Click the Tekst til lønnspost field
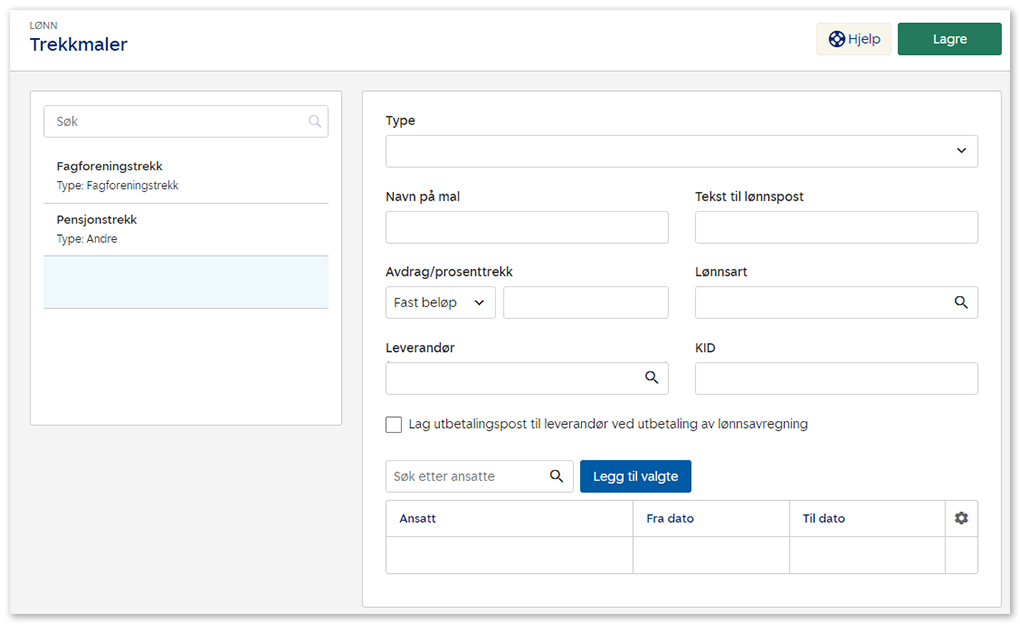Viewport: 1020px width, 624px height. pyautogui.click(x=836, y=227)
